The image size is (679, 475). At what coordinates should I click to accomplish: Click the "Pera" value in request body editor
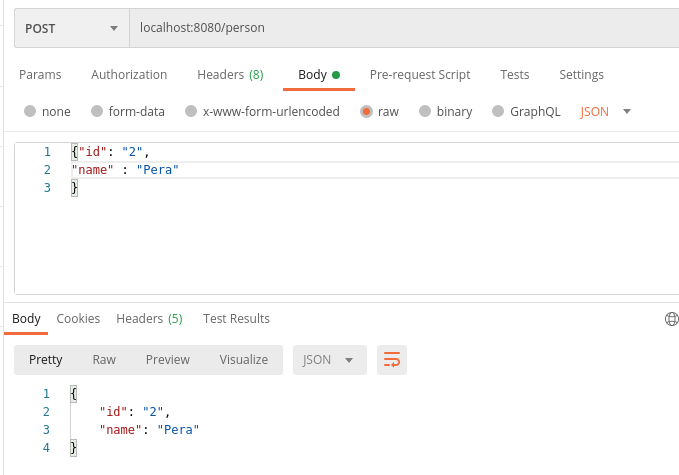(x=158, y=170)
